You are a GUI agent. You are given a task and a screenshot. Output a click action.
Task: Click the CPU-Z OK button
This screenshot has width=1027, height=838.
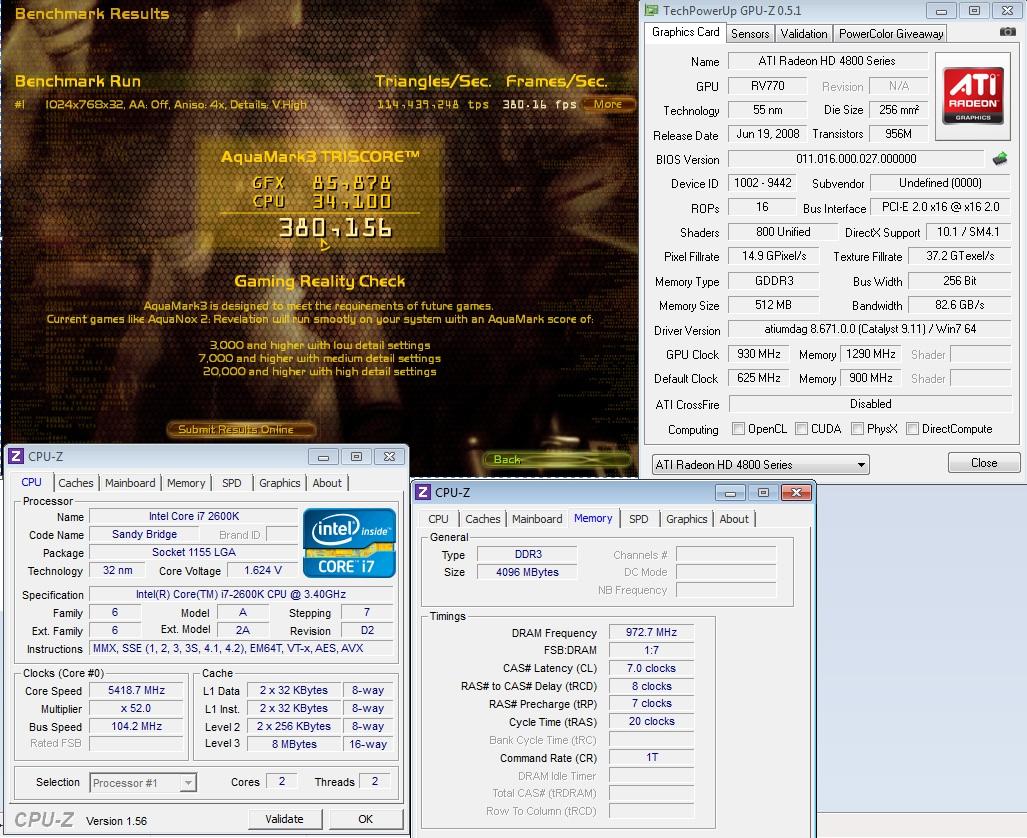pyautogui.click(x=365, y=819)
